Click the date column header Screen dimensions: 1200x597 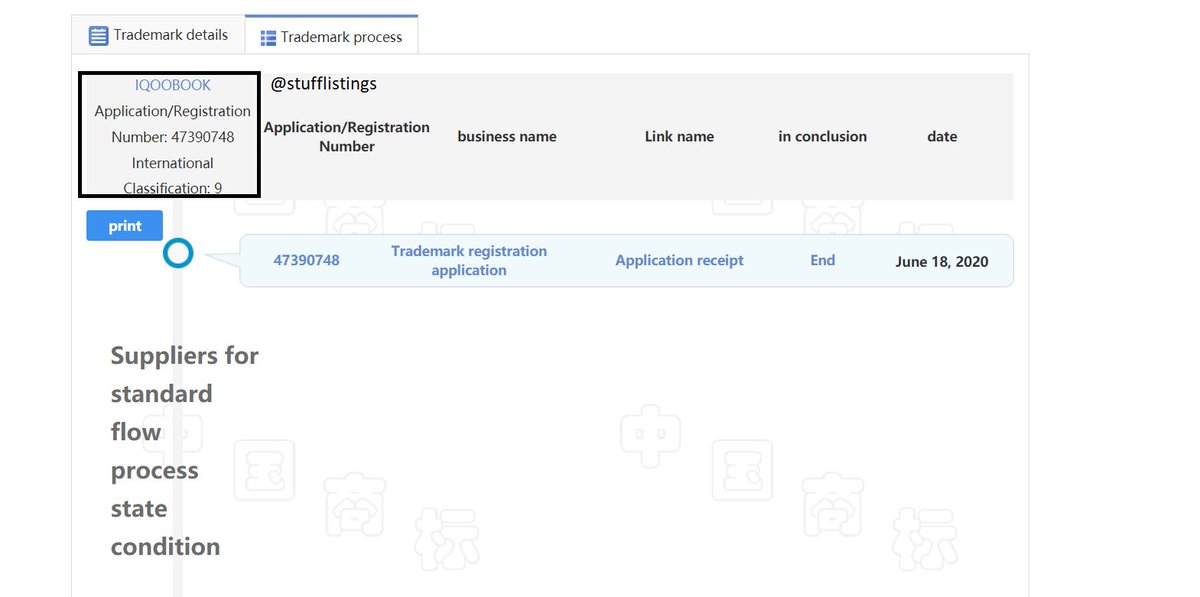point(942,136)
